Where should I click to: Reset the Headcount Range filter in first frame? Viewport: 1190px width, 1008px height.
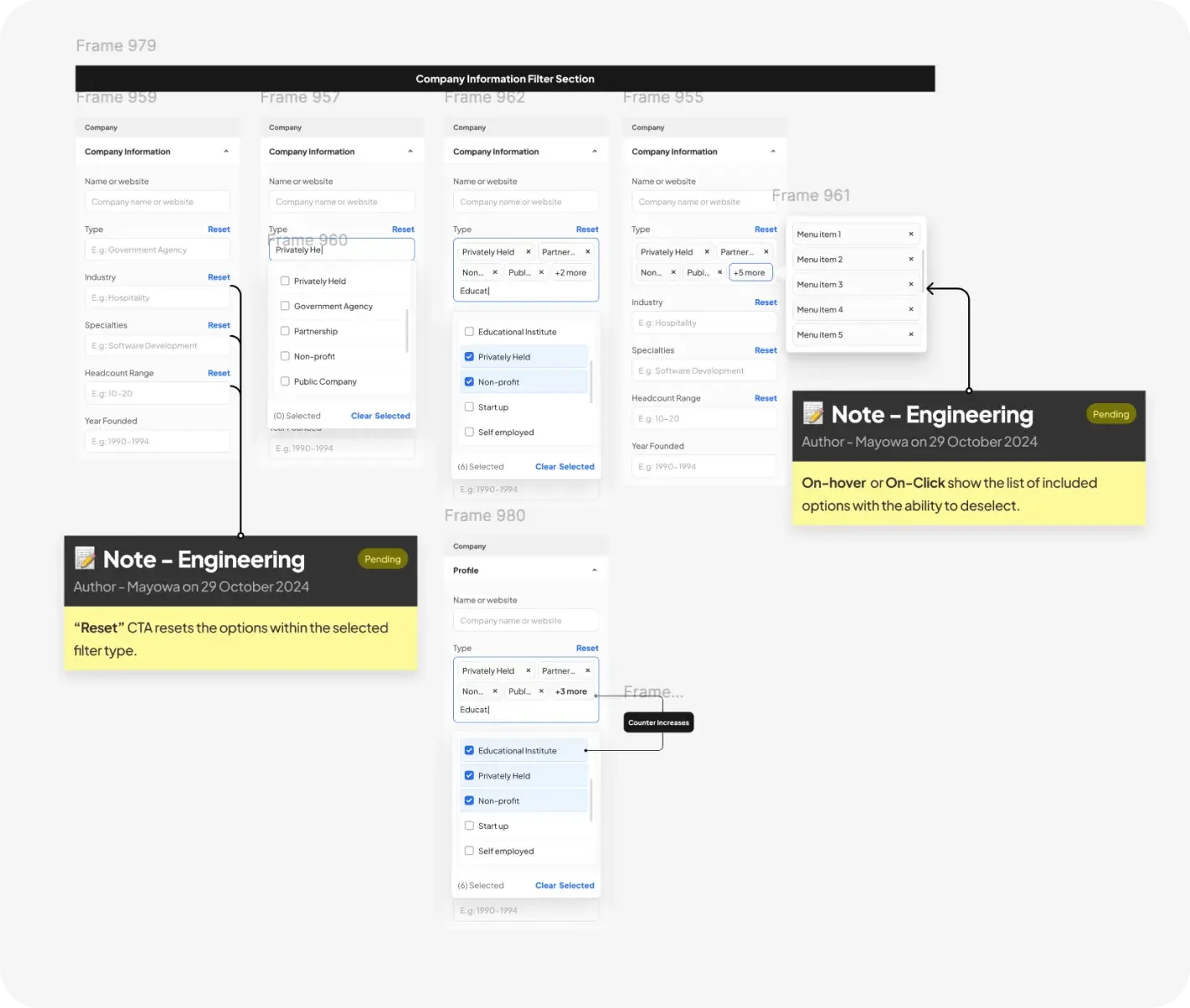(x=219, y=373)
